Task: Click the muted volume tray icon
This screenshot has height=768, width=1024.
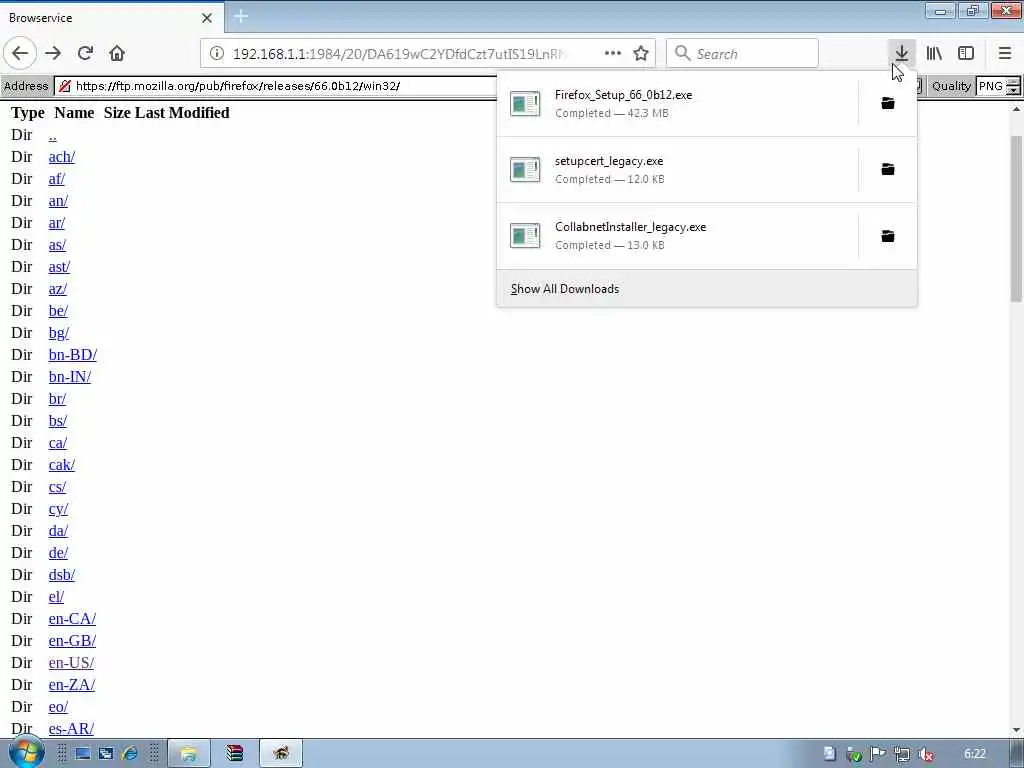Action: [x=925, y=754]
